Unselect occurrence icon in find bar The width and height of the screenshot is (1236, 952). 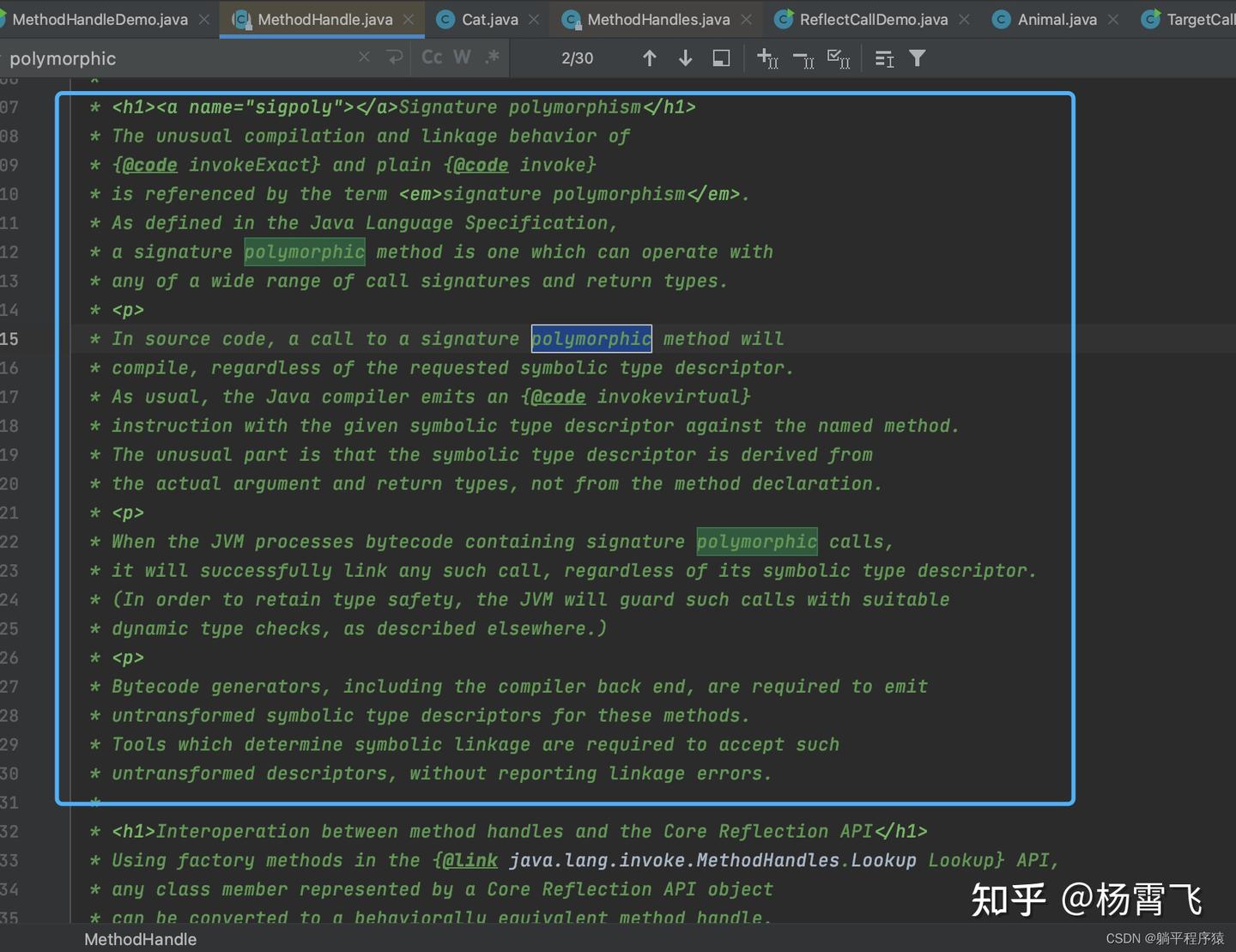[803, 58]
